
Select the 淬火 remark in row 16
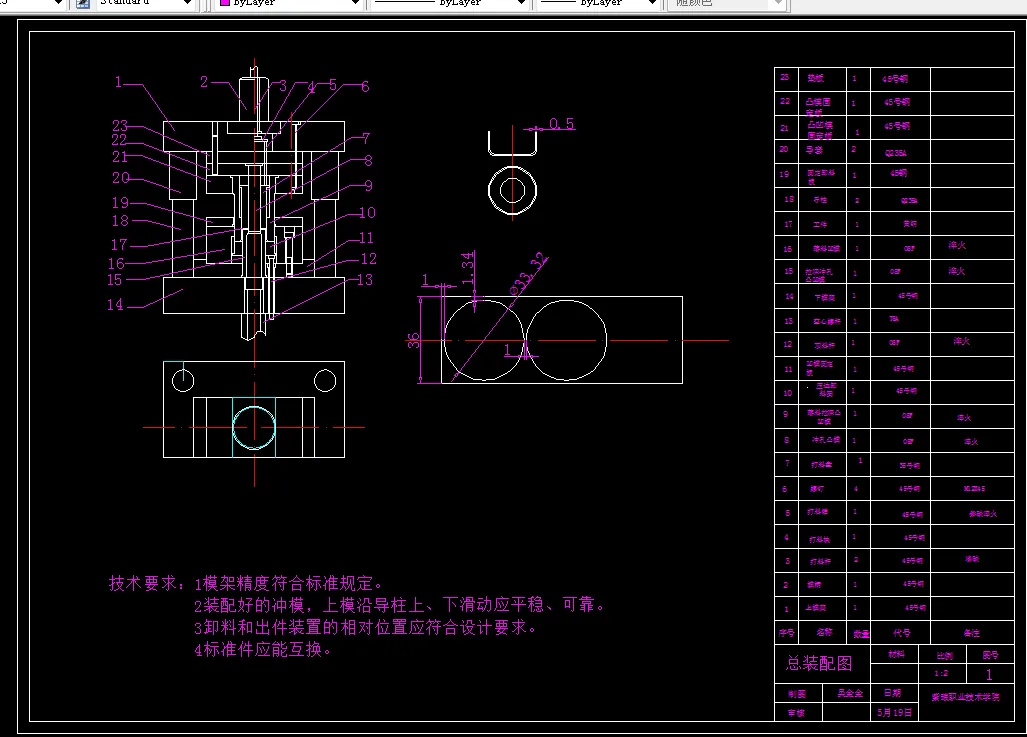[957, 245]
